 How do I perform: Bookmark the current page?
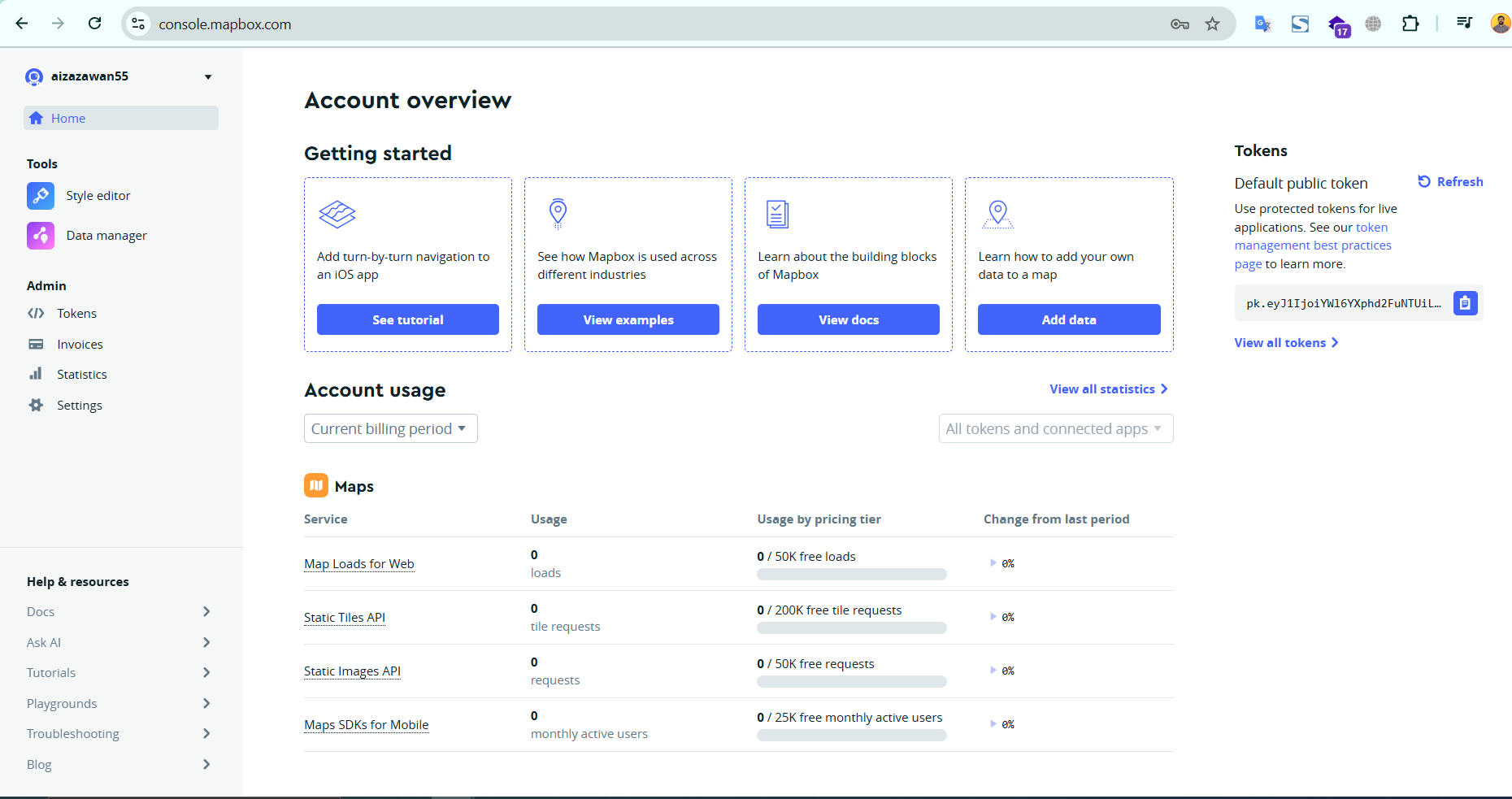click(x=1213, y=24)
